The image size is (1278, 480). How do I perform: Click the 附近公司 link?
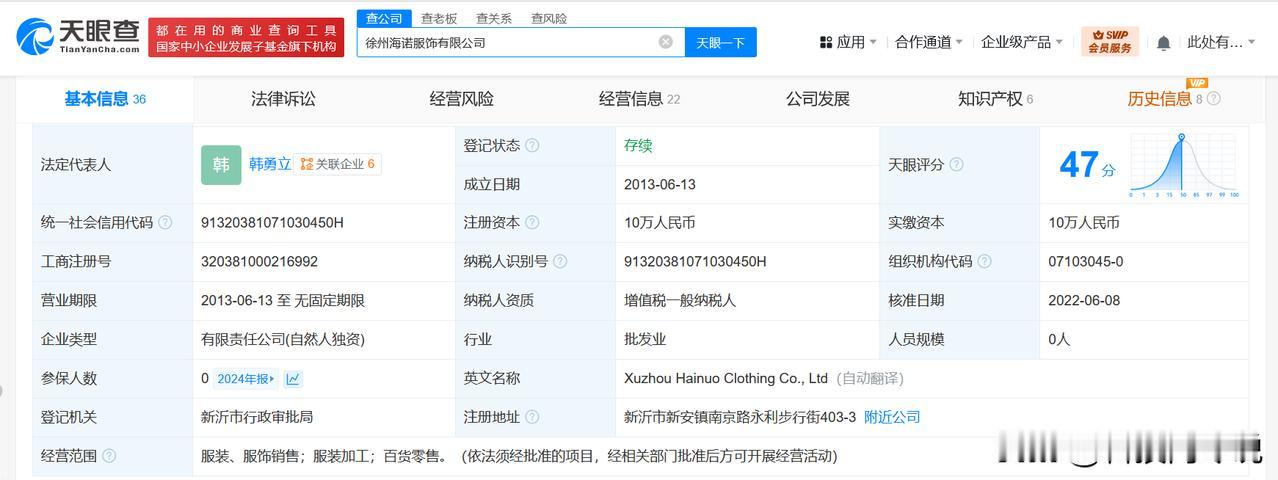point(892,417)
